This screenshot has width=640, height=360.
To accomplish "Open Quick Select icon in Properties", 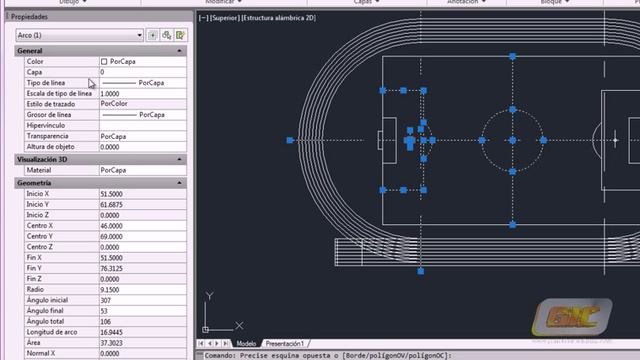I will 180,35.
